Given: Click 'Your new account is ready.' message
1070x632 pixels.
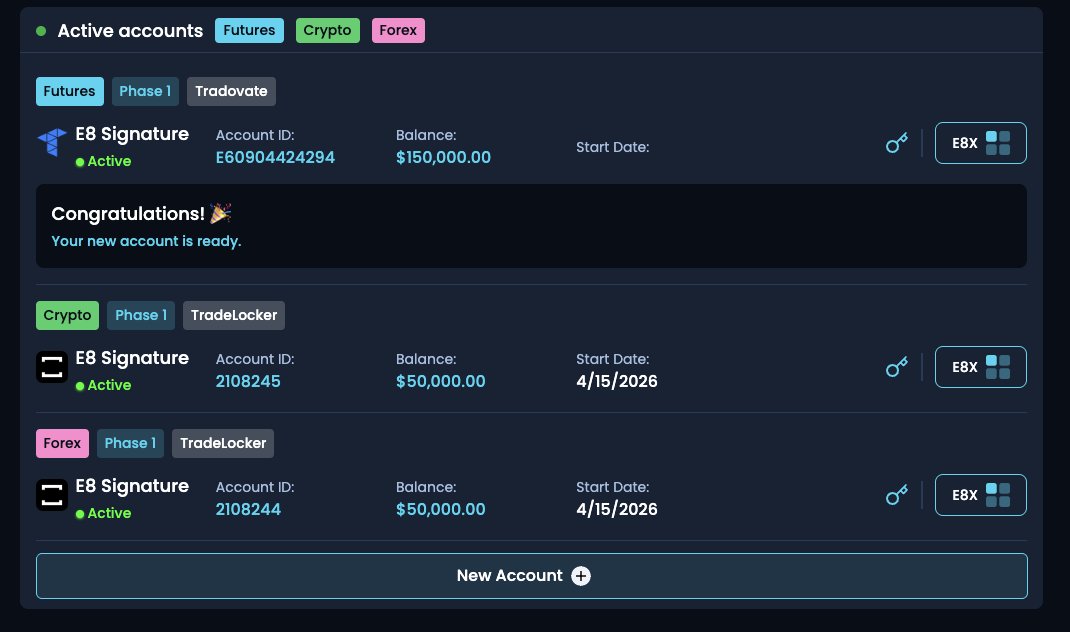Looking at the screenshot, I should [x=147, y=242].
